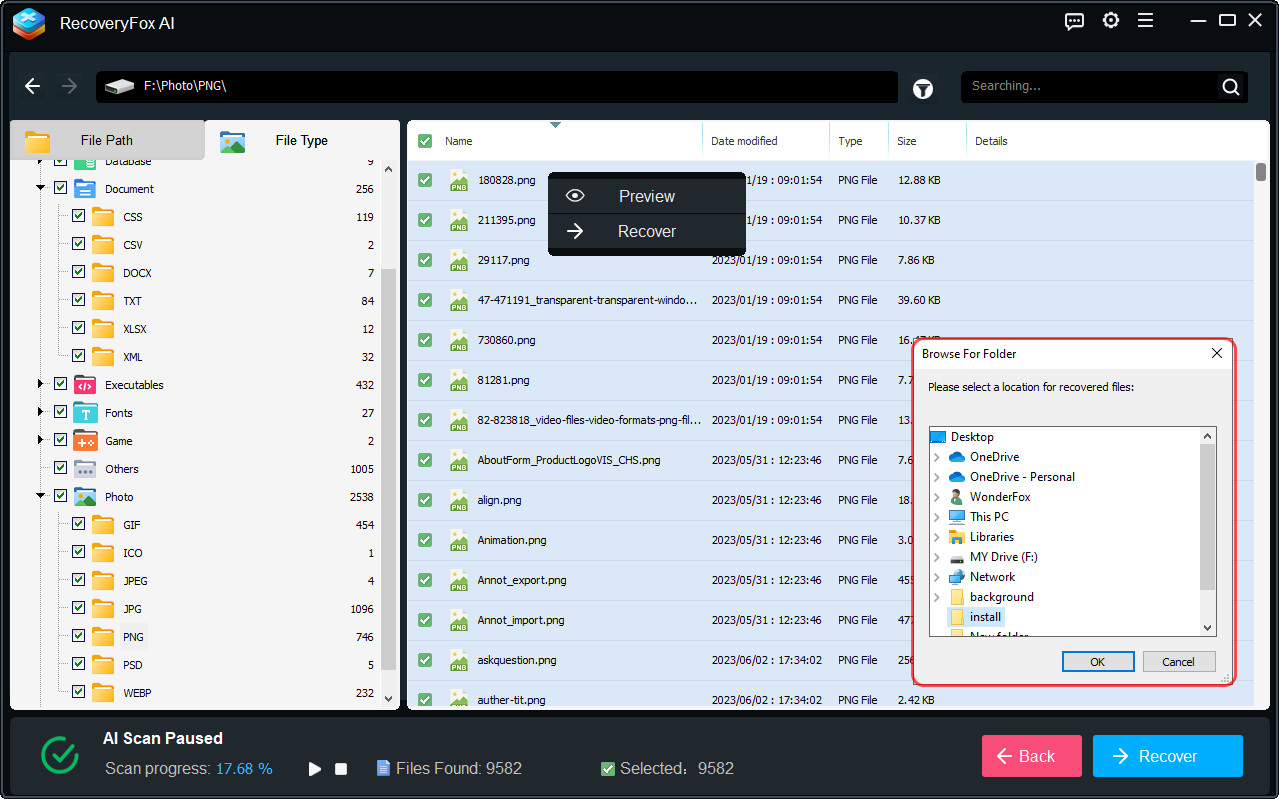
Task: Click the 180828.png file icon
Action: (459, 180)
